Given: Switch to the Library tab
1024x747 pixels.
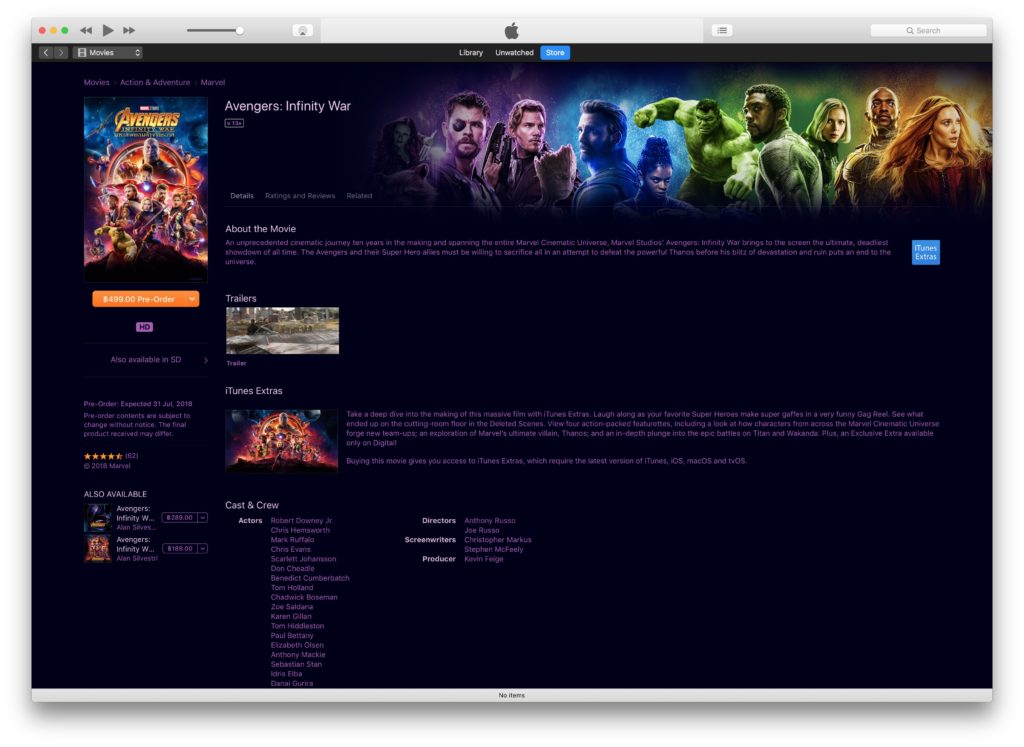Looking at the screenshot, I should (470, 52).
